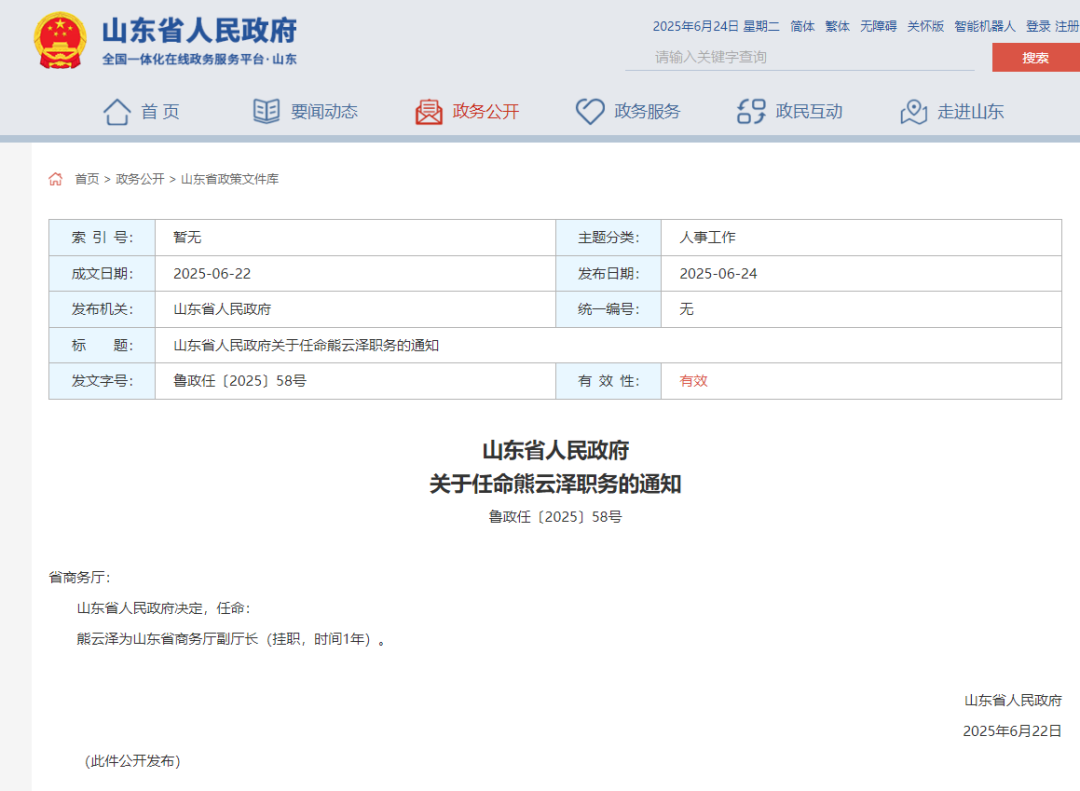Click the 统一编号 value 无
1080x791 pixels.
(x=687, y=309)
